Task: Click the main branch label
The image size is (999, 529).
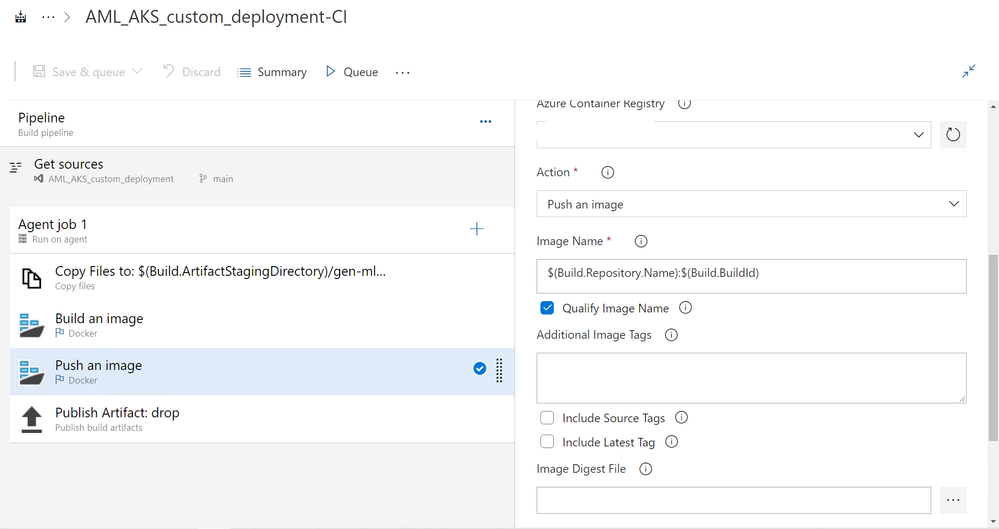Action: tap(223, 179)
